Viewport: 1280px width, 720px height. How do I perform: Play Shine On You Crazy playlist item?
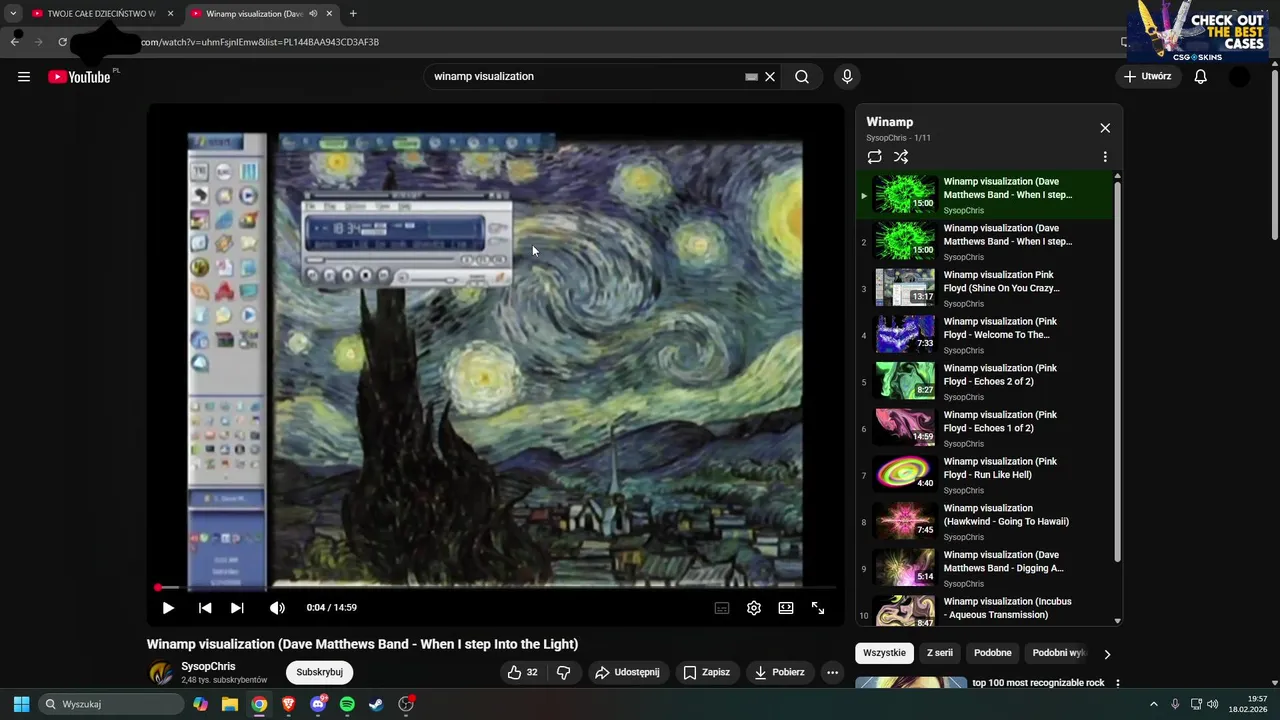coord(985,289)
